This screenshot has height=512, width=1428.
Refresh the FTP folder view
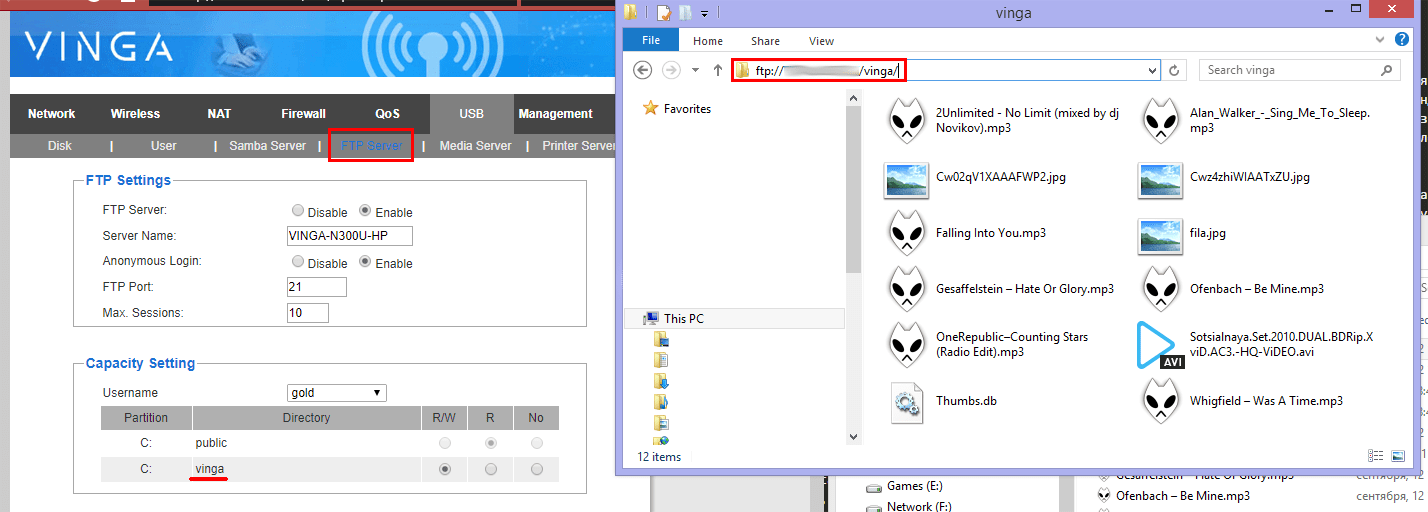point(1175,70)
